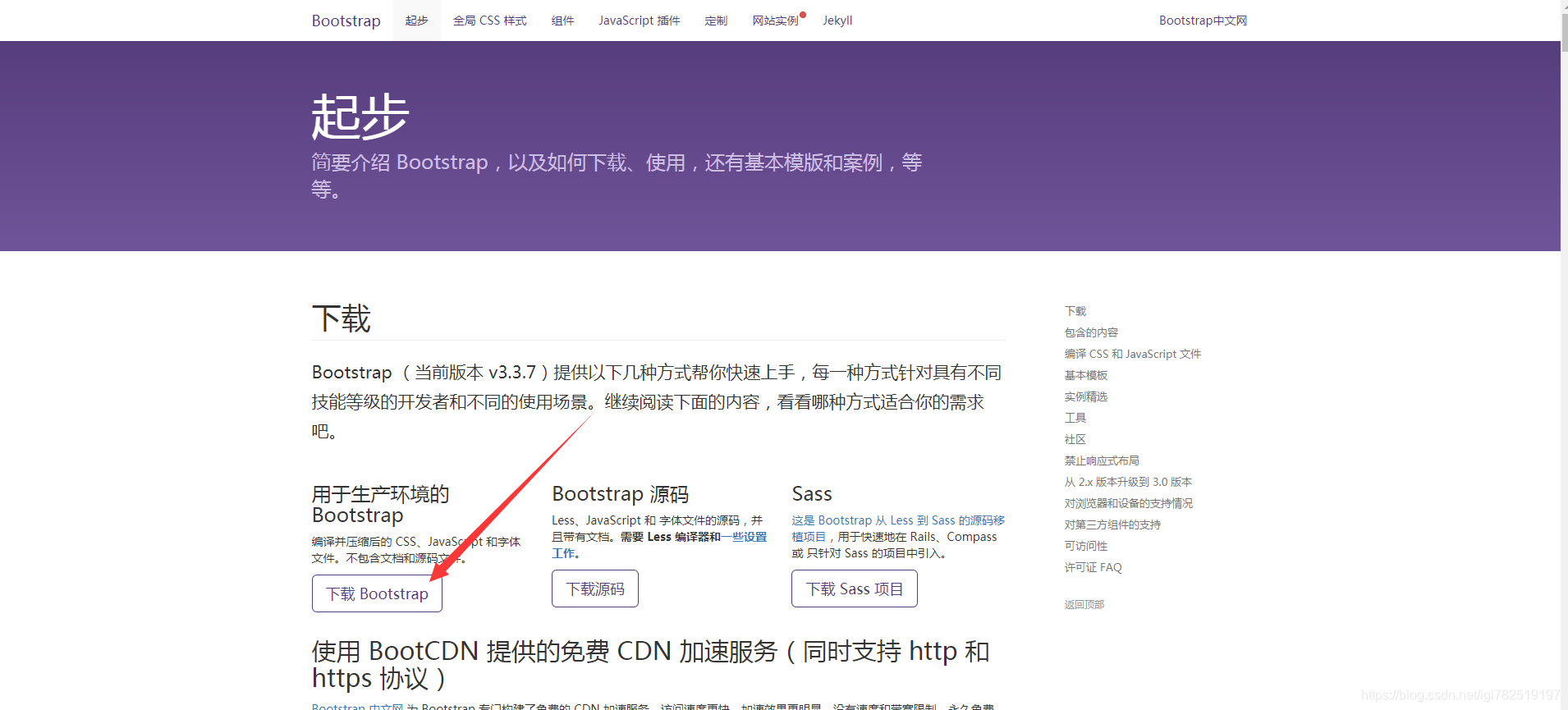Click the Sass column heading
Image resolution: width=1568 pixels, height=710 pixels.
click(812, 494)
